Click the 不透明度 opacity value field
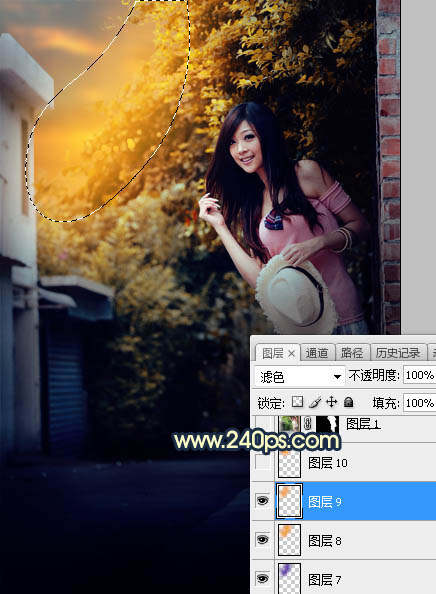 click(x=419, y=375)
